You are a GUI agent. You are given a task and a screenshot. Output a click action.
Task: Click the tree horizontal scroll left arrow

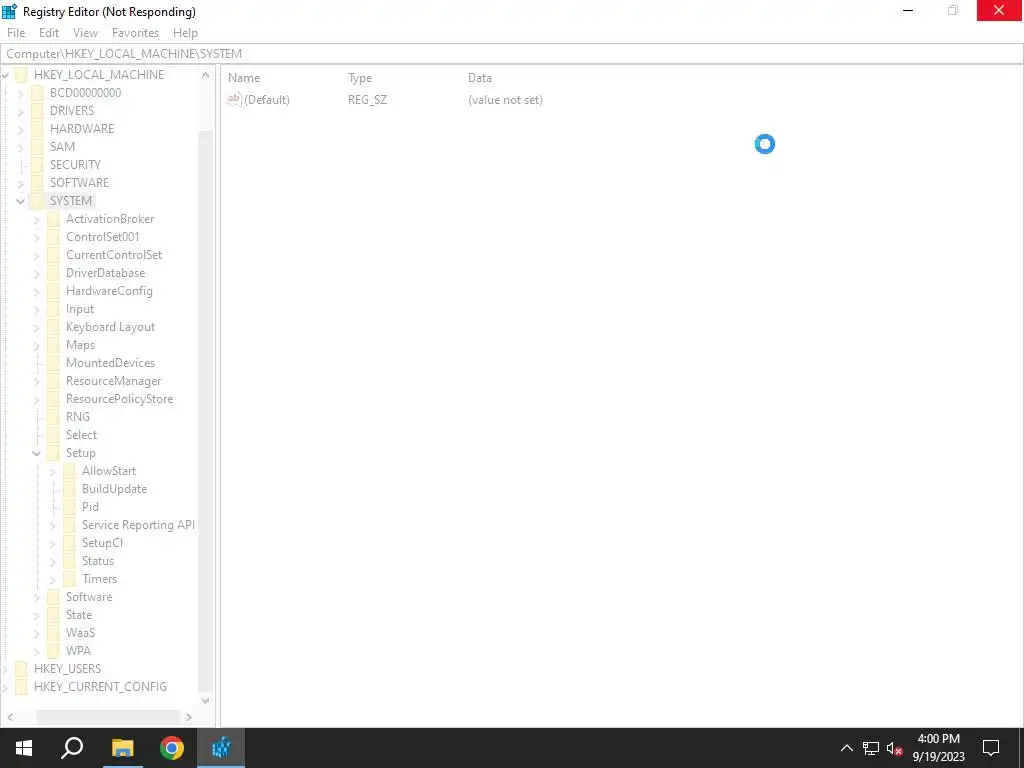[10, 717]
